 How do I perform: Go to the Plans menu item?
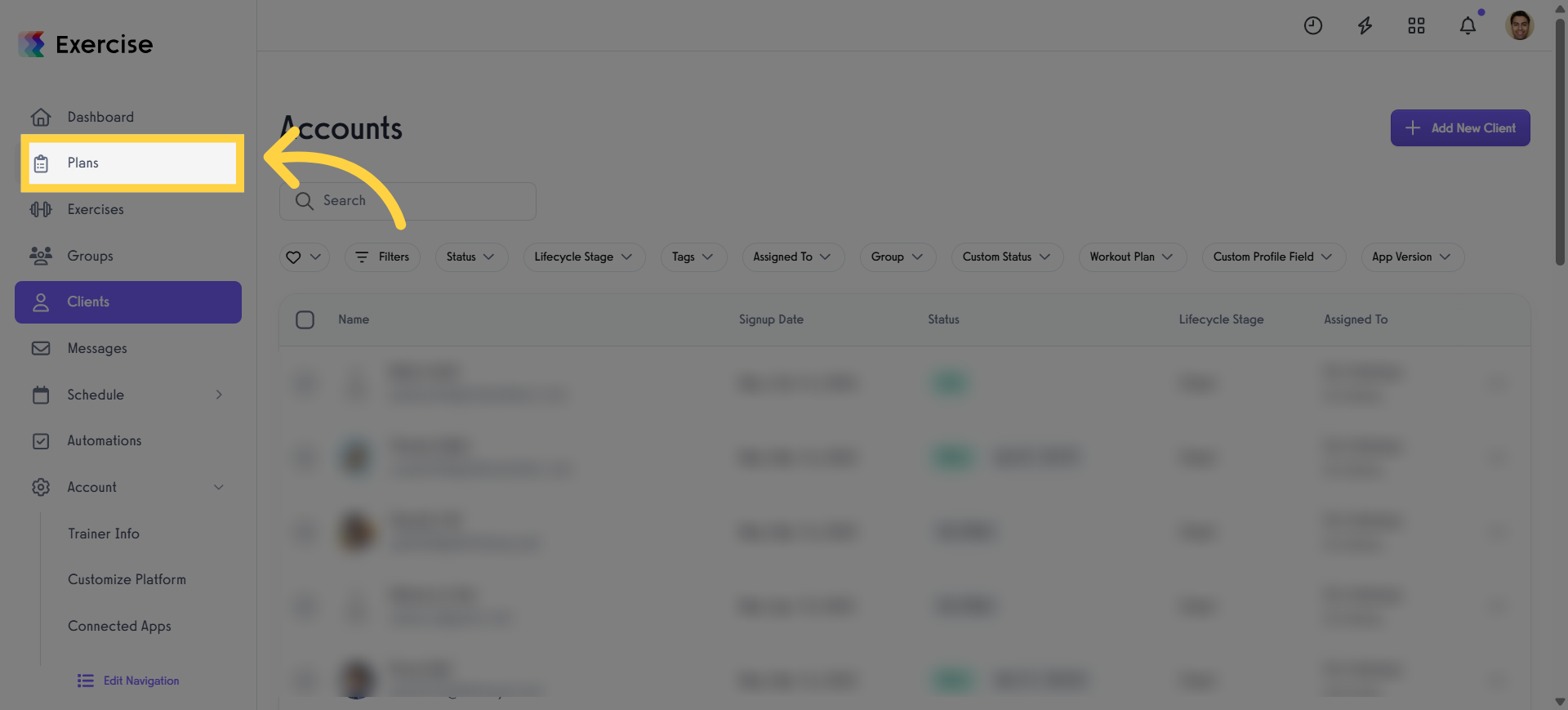pyautogui.click(x=132, y=163)
